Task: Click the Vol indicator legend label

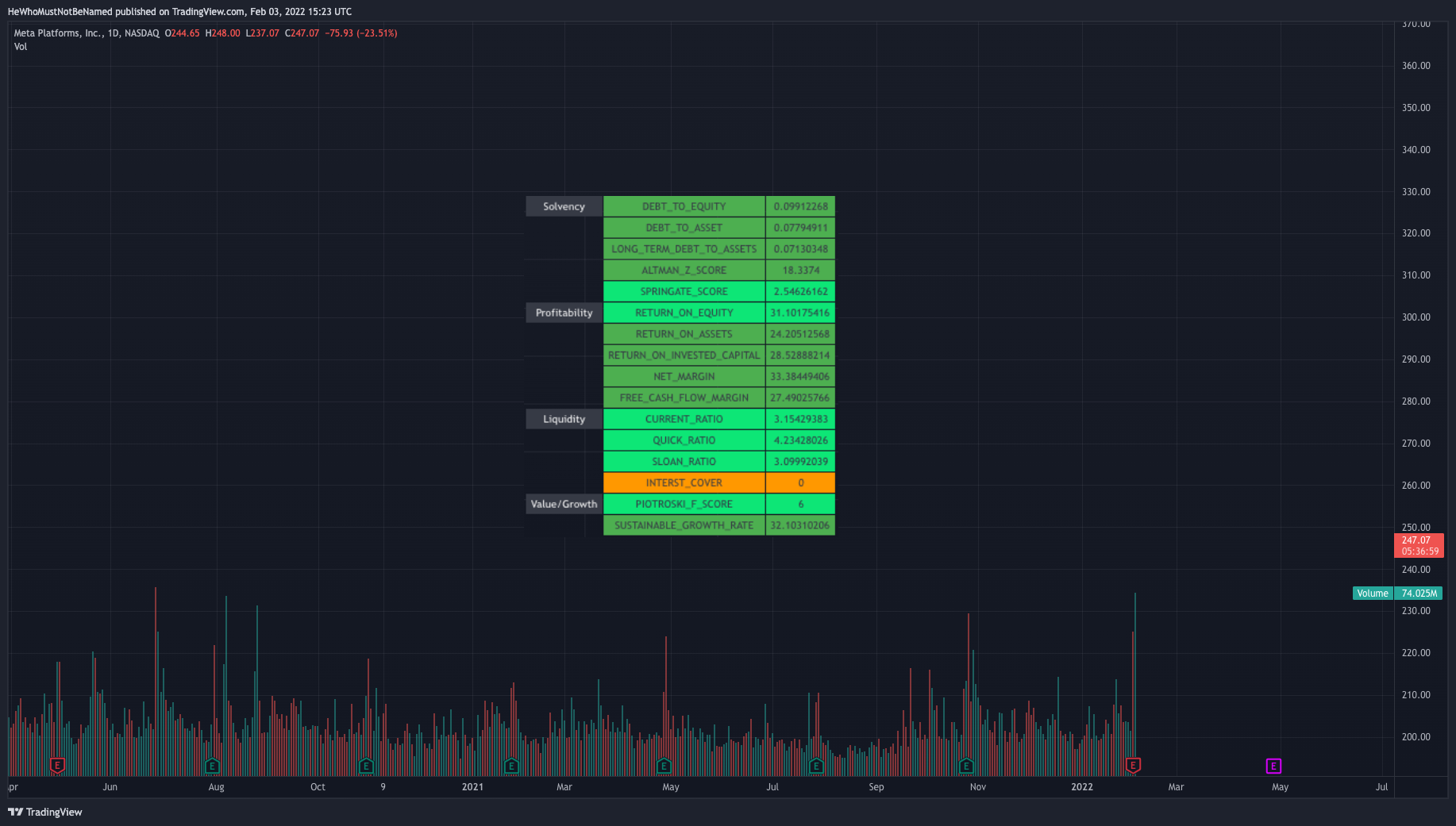Action: 21,47
